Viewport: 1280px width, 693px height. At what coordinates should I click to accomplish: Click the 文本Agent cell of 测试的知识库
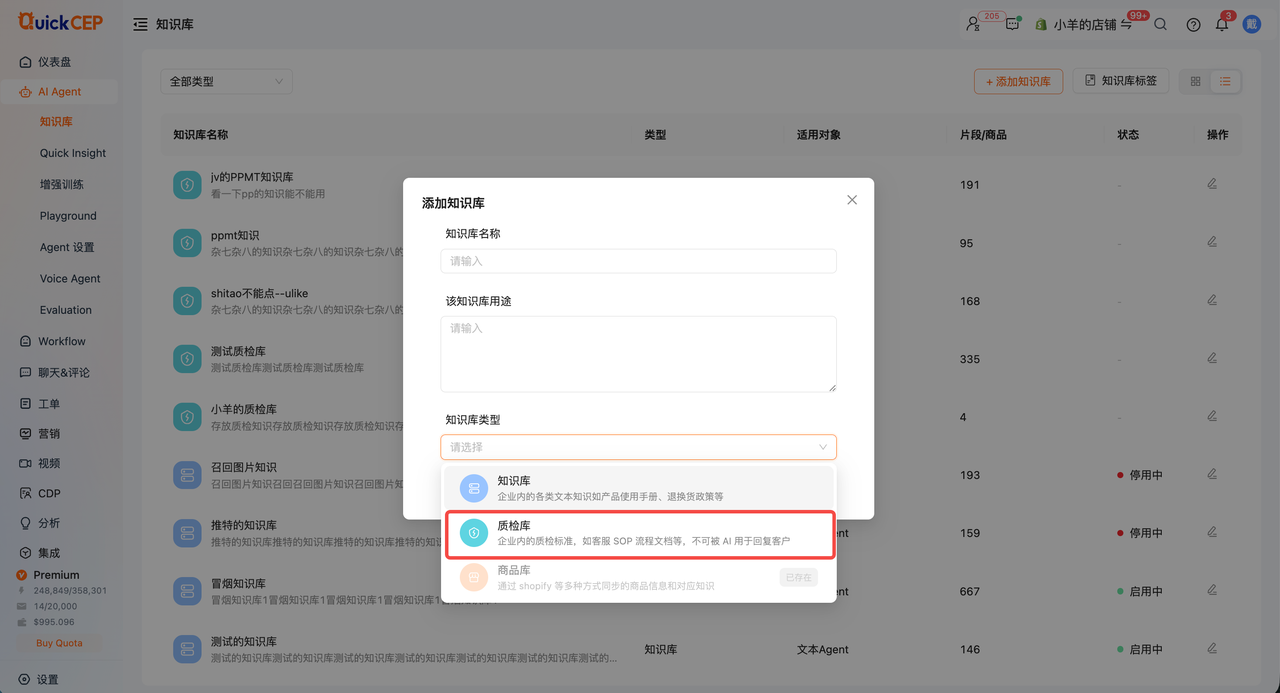822,649
